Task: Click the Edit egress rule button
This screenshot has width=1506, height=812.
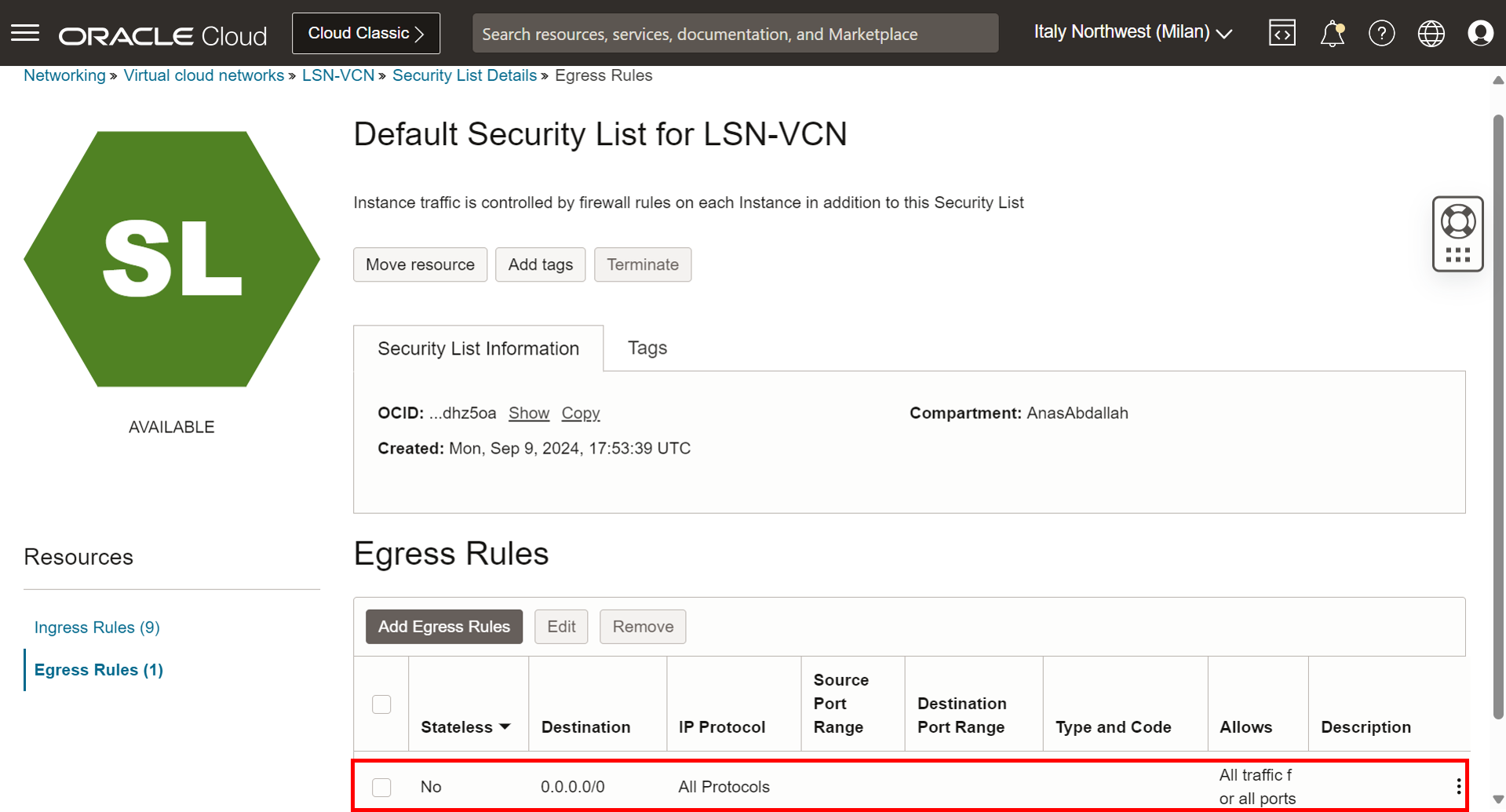Action: 561,627
